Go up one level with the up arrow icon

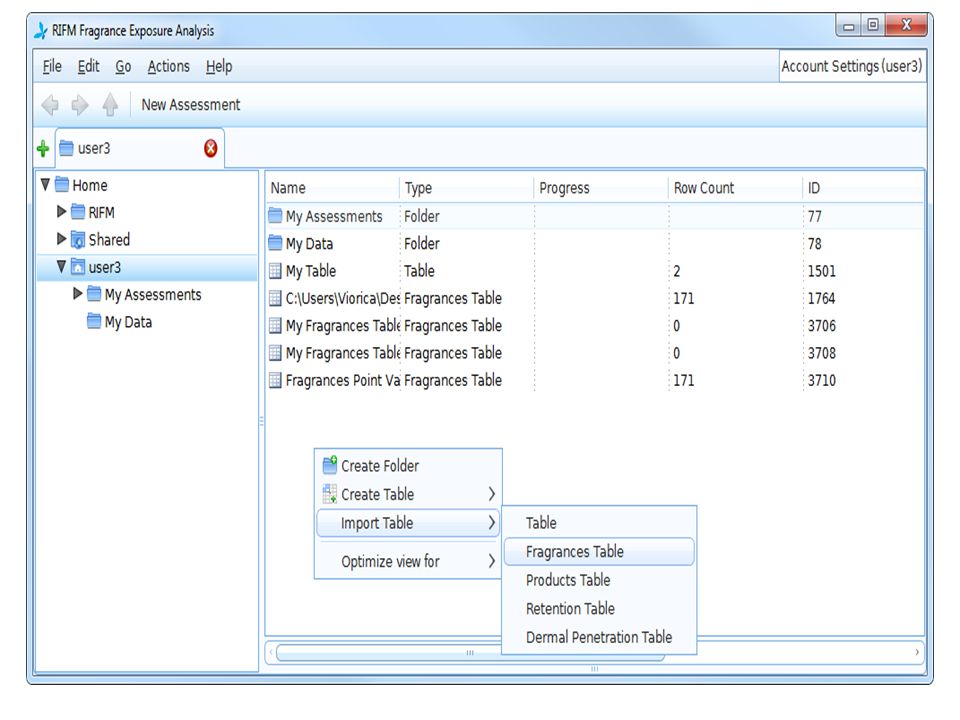pyautogui.click(x=110, y=105)
